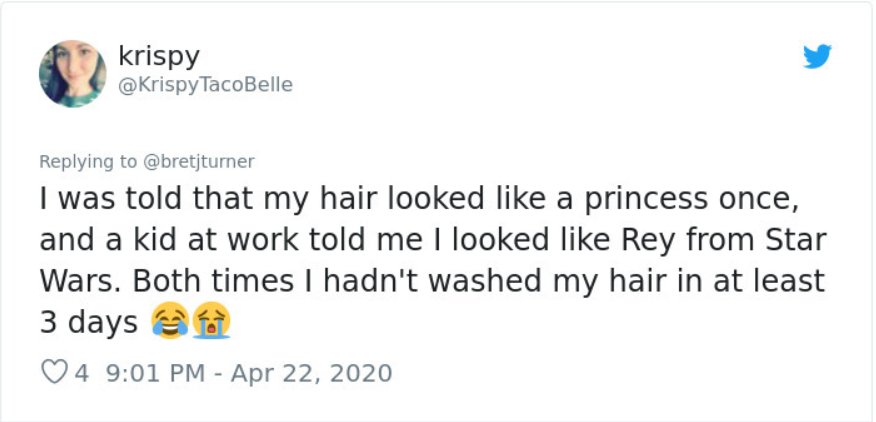Click the like count number 4
This screenshot has width=876, height=422.
click(82, 373)
